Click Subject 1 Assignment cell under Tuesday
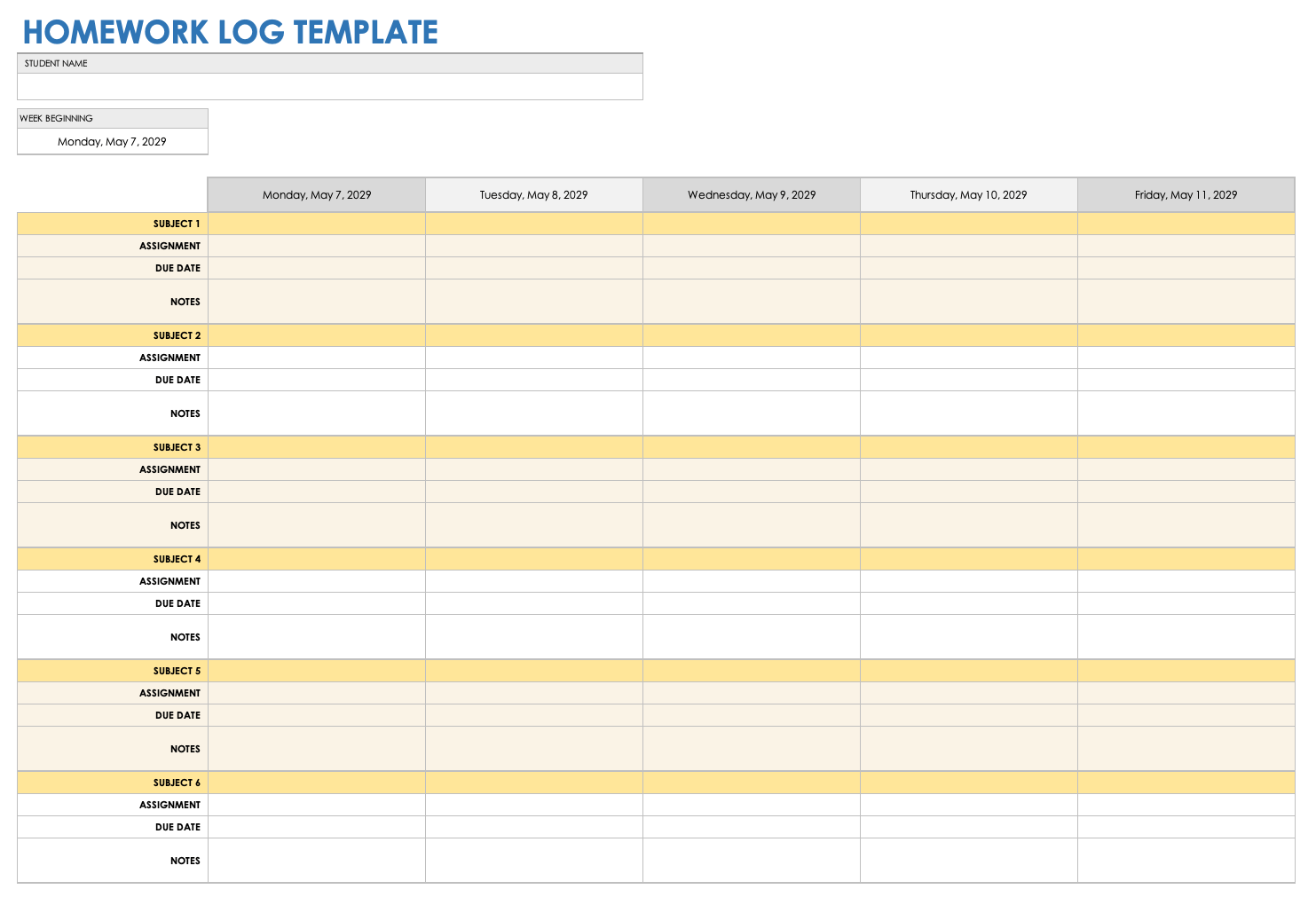The height and width of the screenshot is (905, 1316). tap(534, 246)
